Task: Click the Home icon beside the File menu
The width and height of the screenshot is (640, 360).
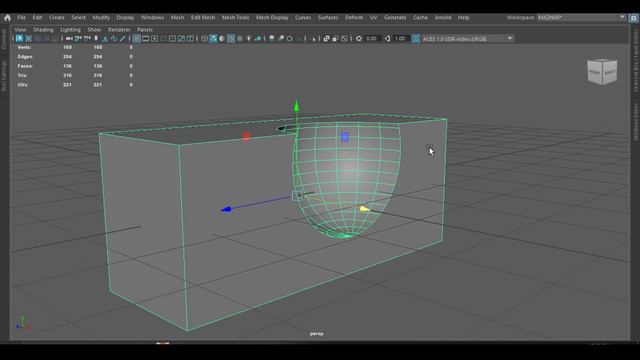Action: point(7,18)
